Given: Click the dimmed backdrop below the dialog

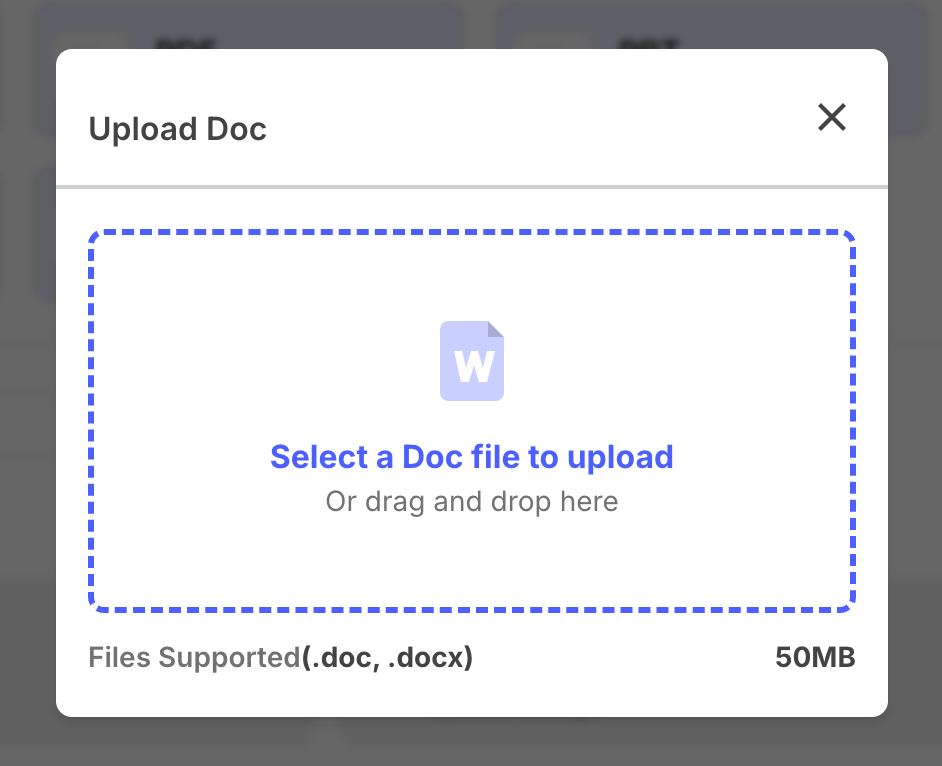Looking at the screenshot, I should pos(471,742).
